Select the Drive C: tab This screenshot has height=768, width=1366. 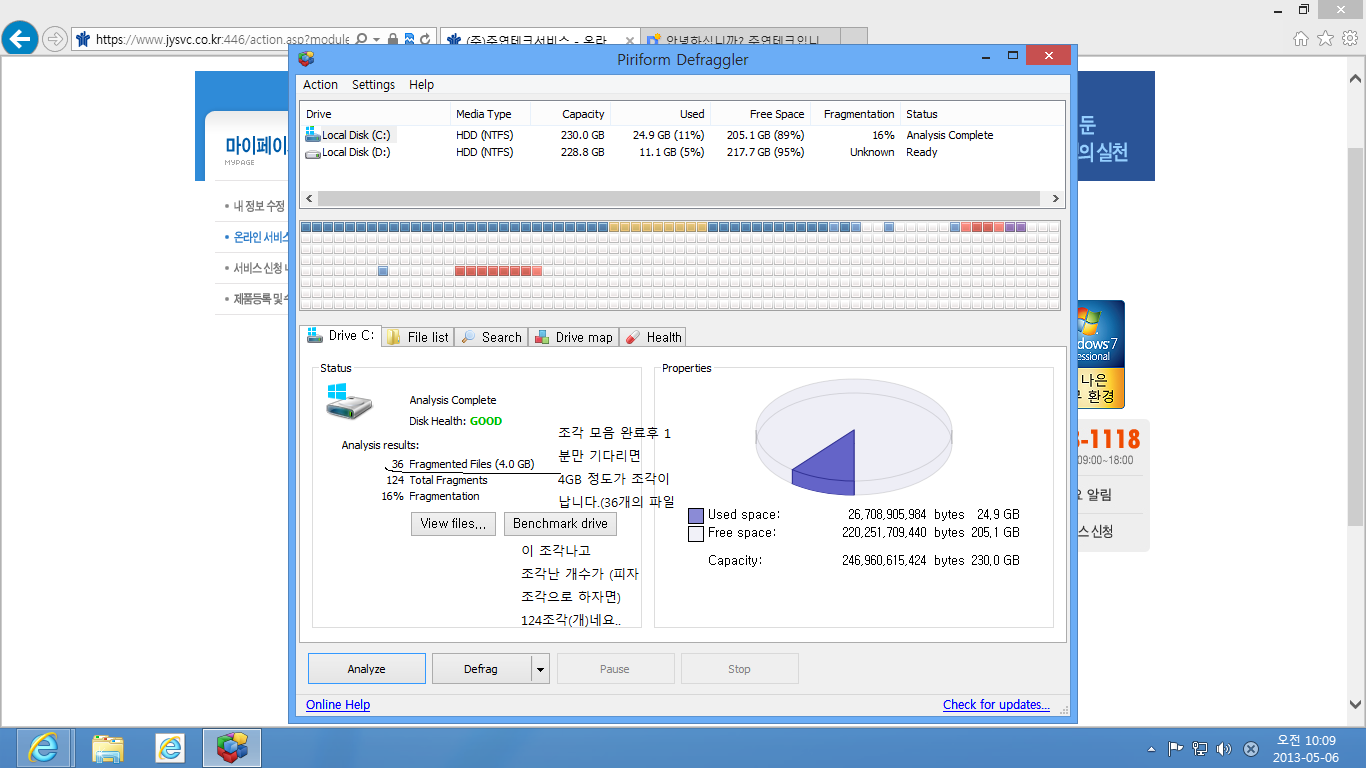pyautogui.click(x=341, y=335)
